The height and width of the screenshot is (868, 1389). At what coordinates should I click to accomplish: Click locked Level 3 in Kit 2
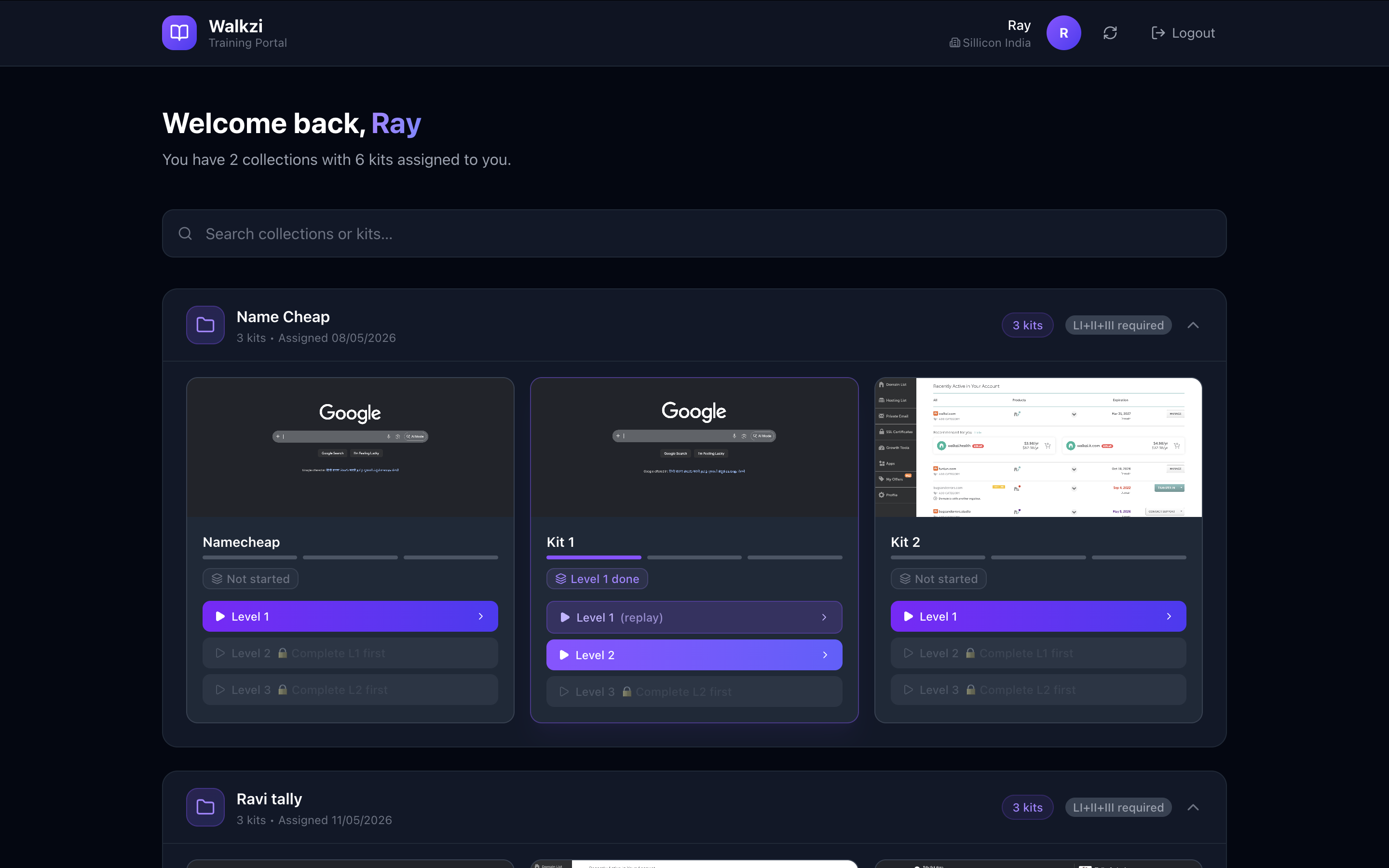(1038, 690)
